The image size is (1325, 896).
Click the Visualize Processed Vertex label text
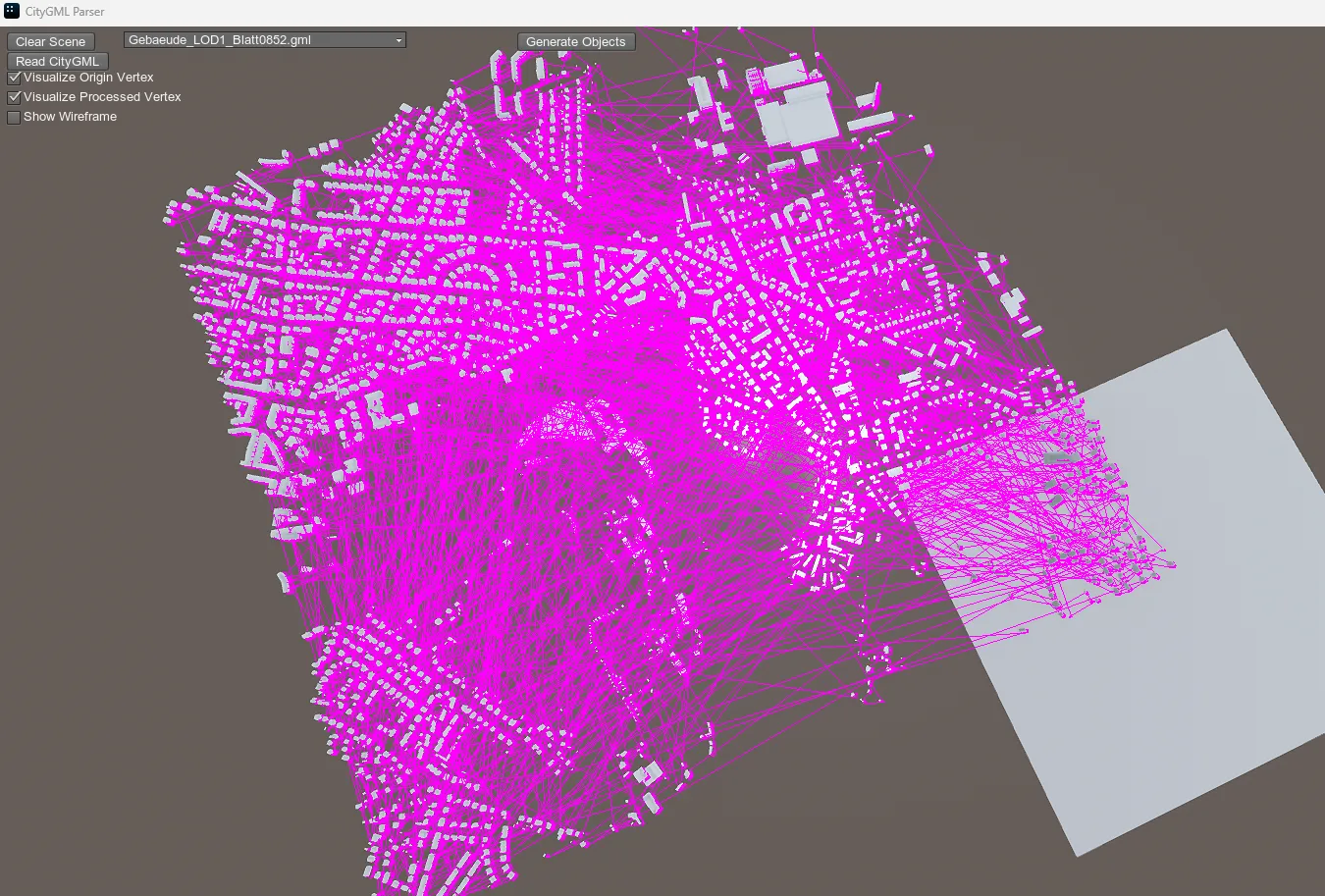pos(102,97)
